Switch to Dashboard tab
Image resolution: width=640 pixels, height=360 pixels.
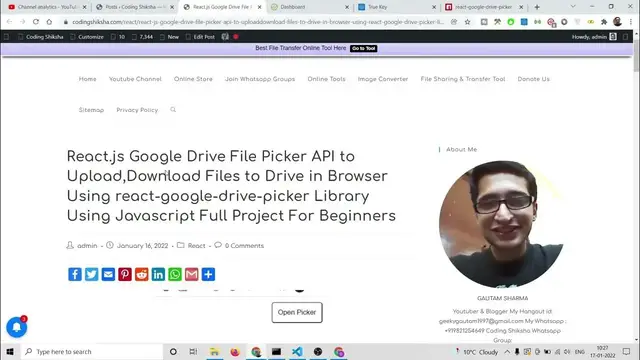309,7
